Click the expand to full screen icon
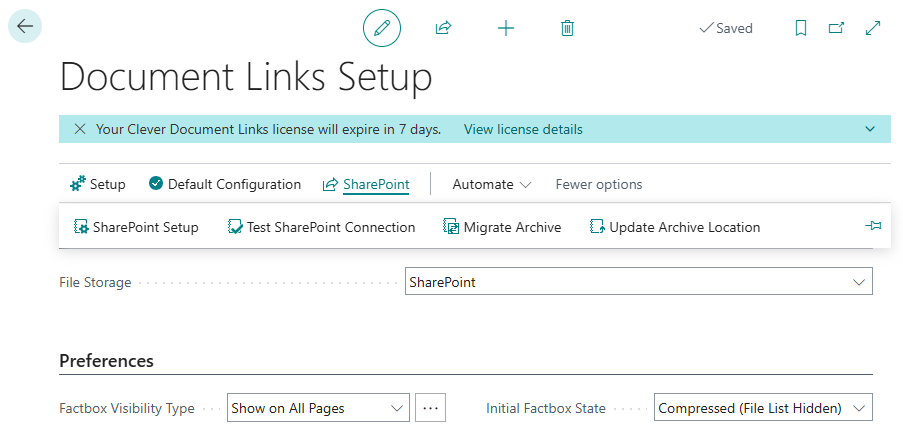 [873, 28]
